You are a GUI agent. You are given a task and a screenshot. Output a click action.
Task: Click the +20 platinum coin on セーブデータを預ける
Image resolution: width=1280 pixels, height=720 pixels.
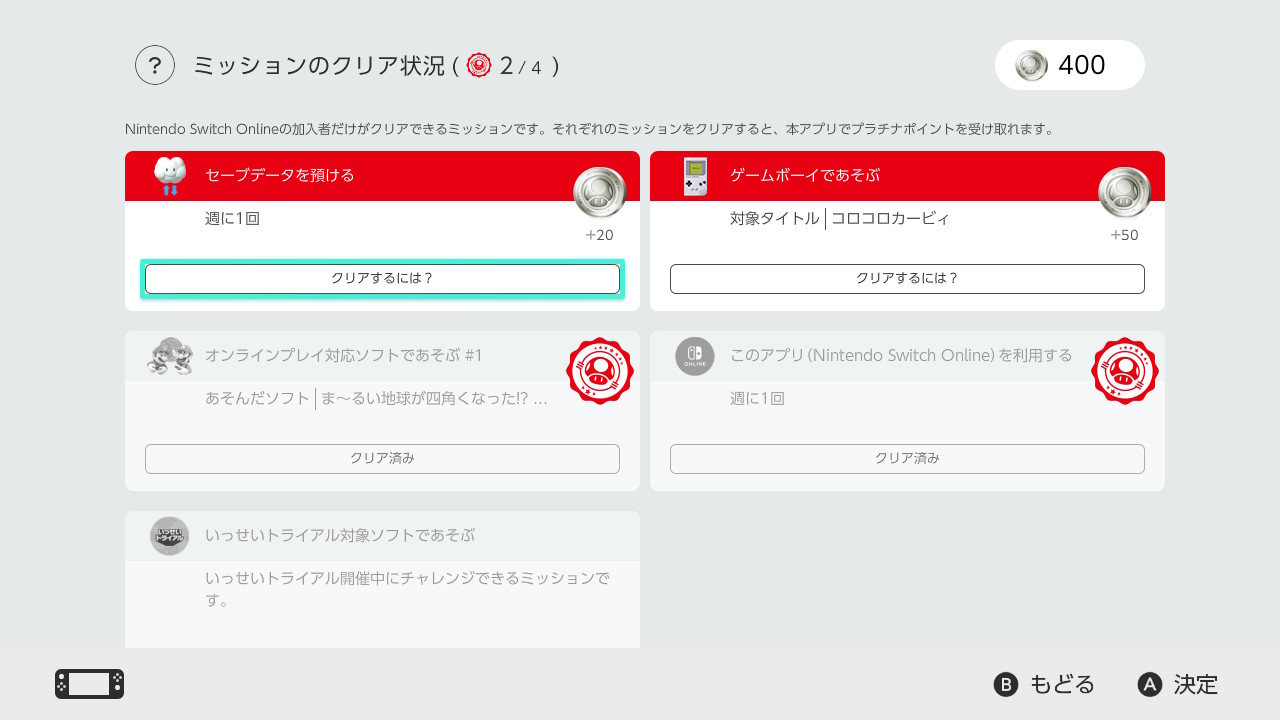pos(599,193)
